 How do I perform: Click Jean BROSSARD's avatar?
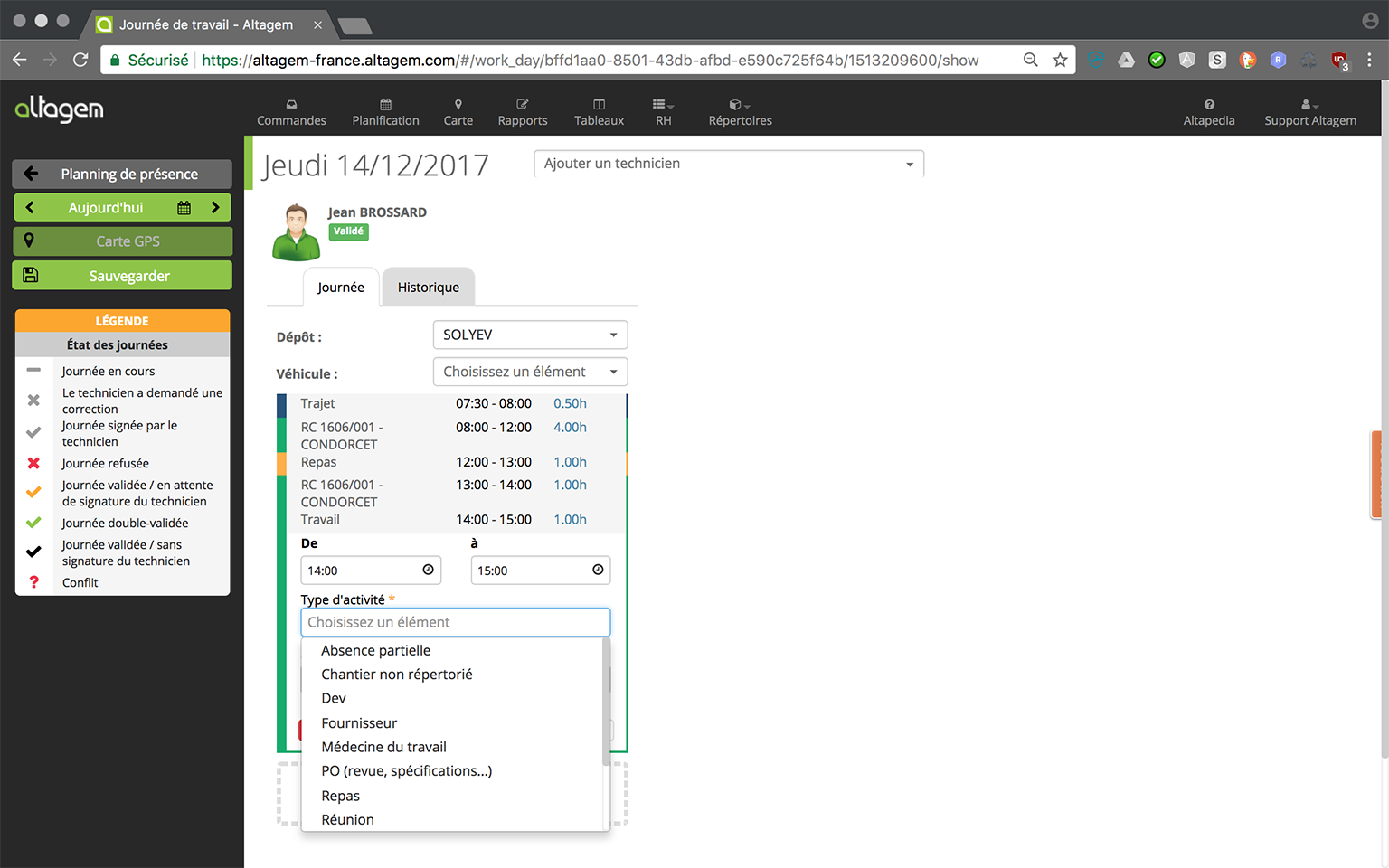coord(297,232)
